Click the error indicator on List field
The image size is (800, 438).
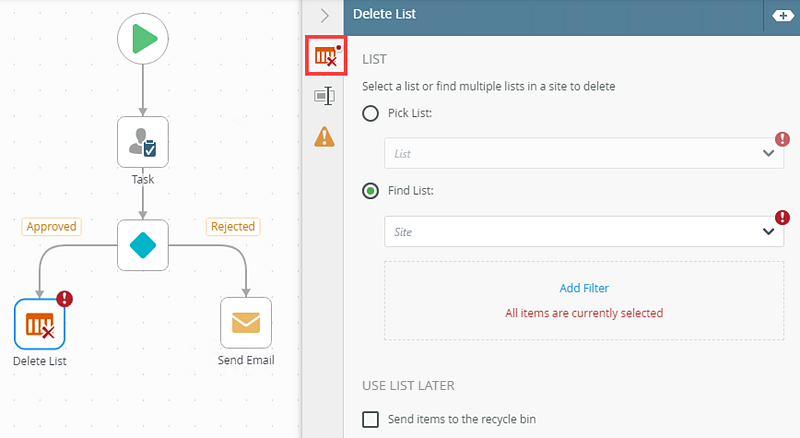pos(782,139)
